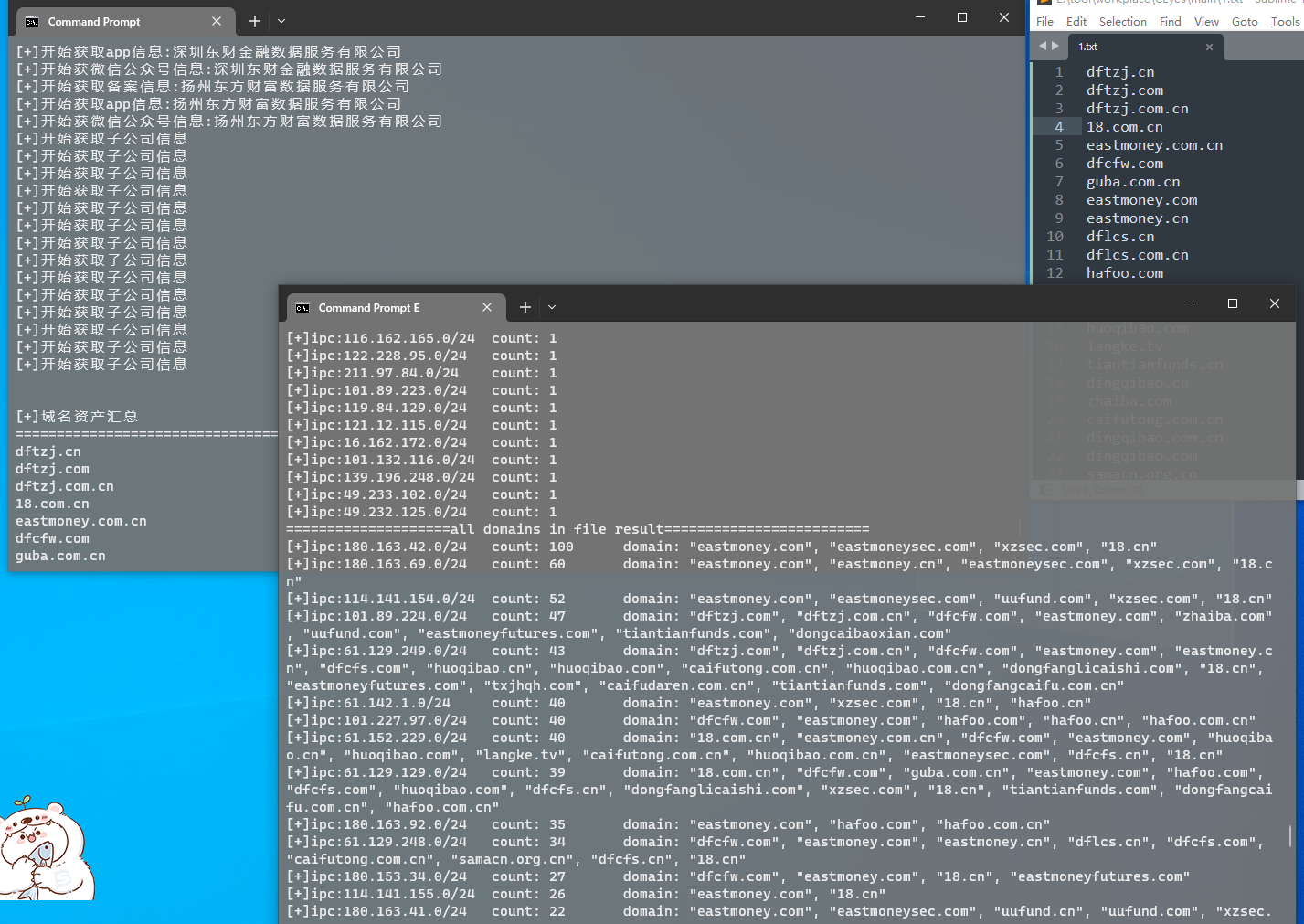Open the Selection menu in Sublime Text
The width and height of the screenshot is (1304, 924).
(x=1123, y=22)
